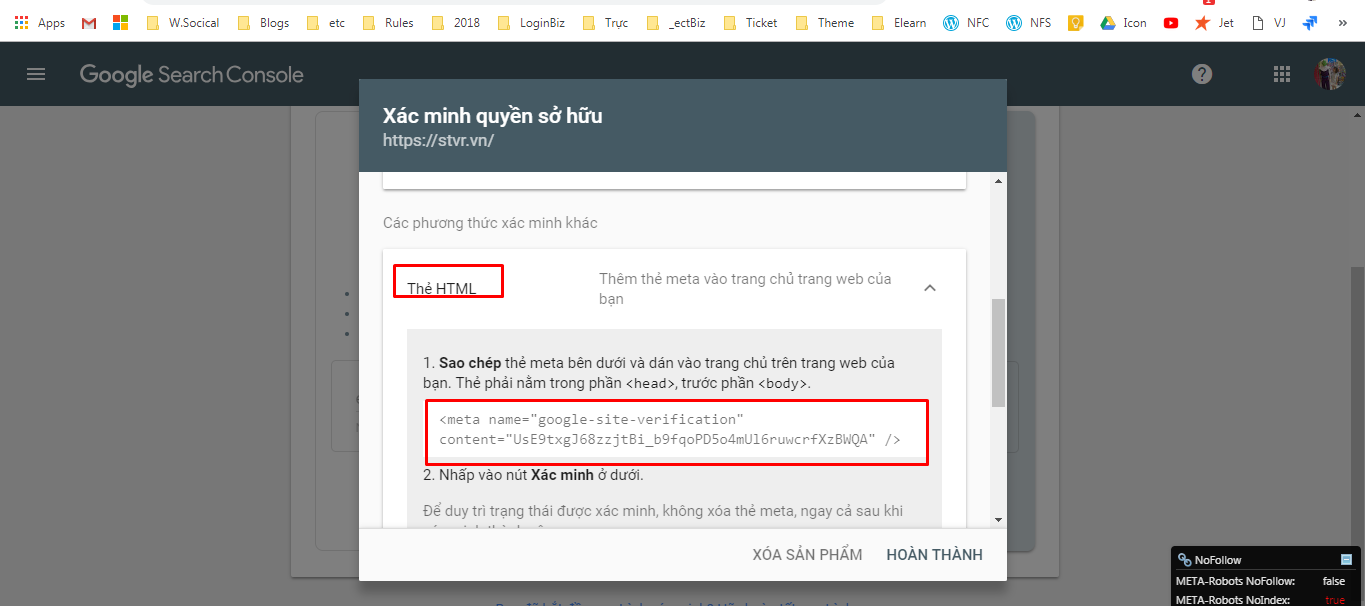This screenshot has height=606, width=1365.
Task: Open the Elearn bookmark folder
Action: (899, 22)
